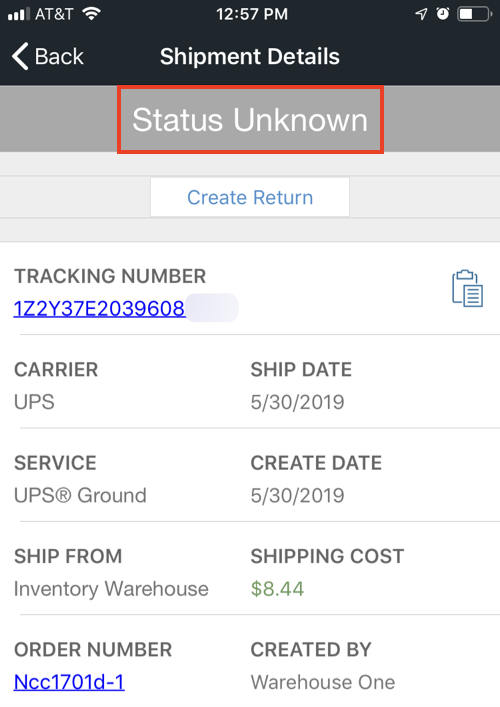Image resolution: width=500 pixels, height=707 pixels.
Task: Tap the Warehouse One created by value
Action: [x=323, y=682]
